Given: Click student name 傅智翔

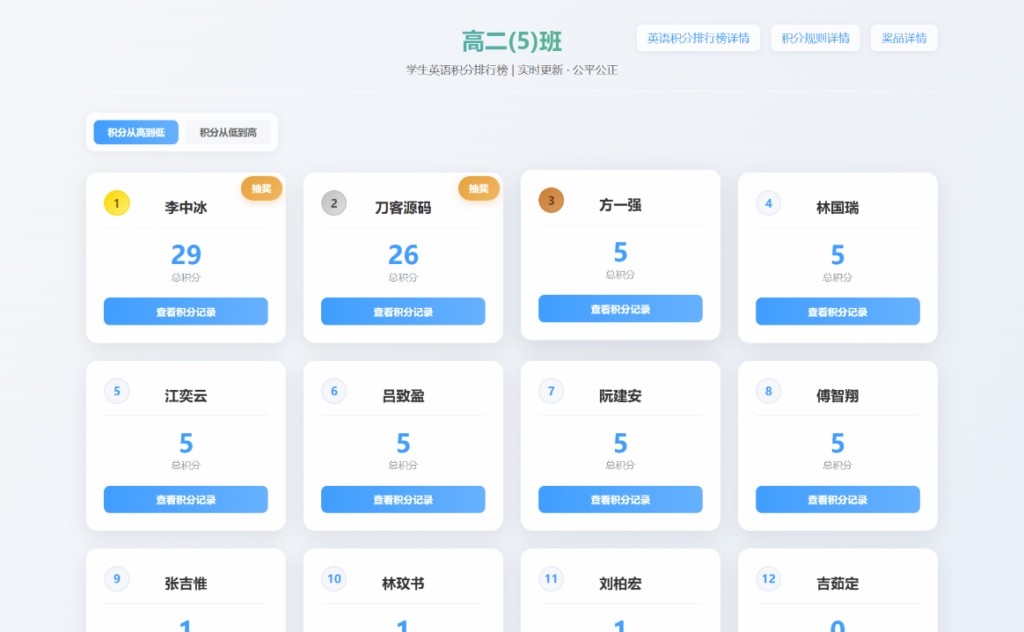Looking at the screenshot, I should pyautogui.click(x=838, y=396).
